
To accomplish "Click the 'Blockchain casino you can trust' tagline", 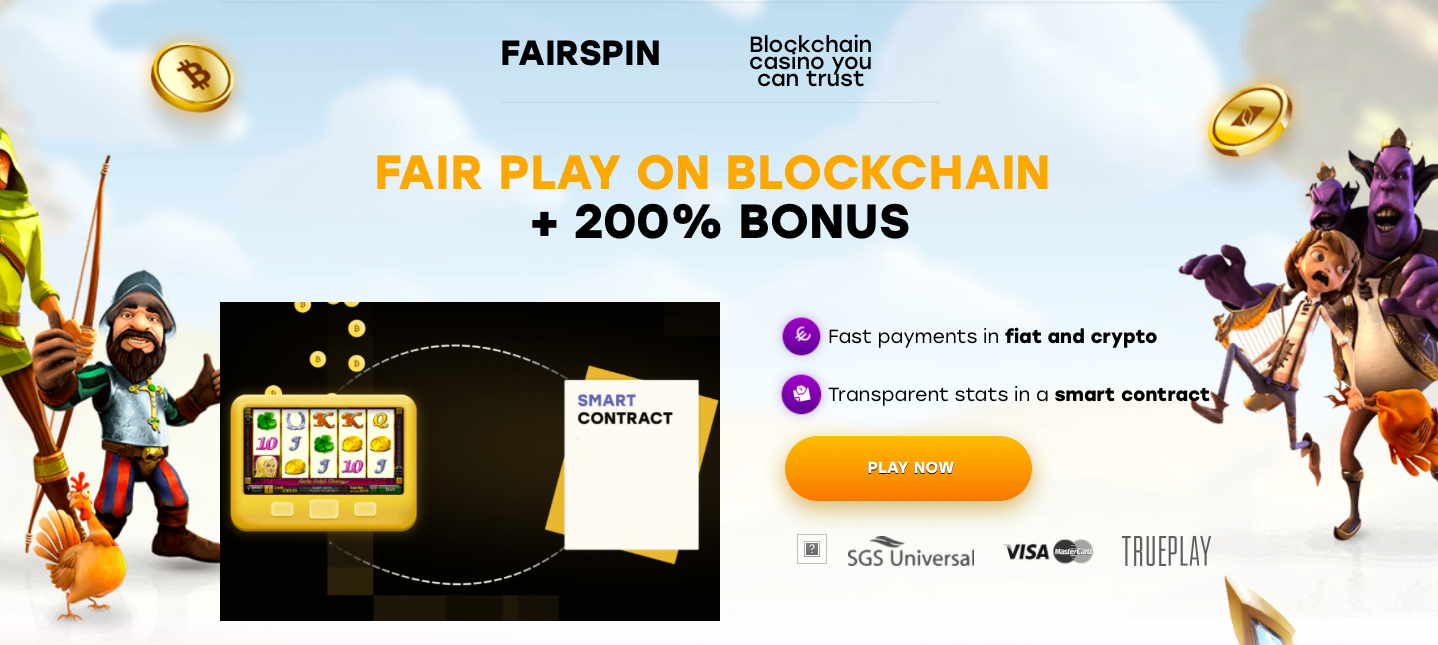I will (x=810, y=62).
